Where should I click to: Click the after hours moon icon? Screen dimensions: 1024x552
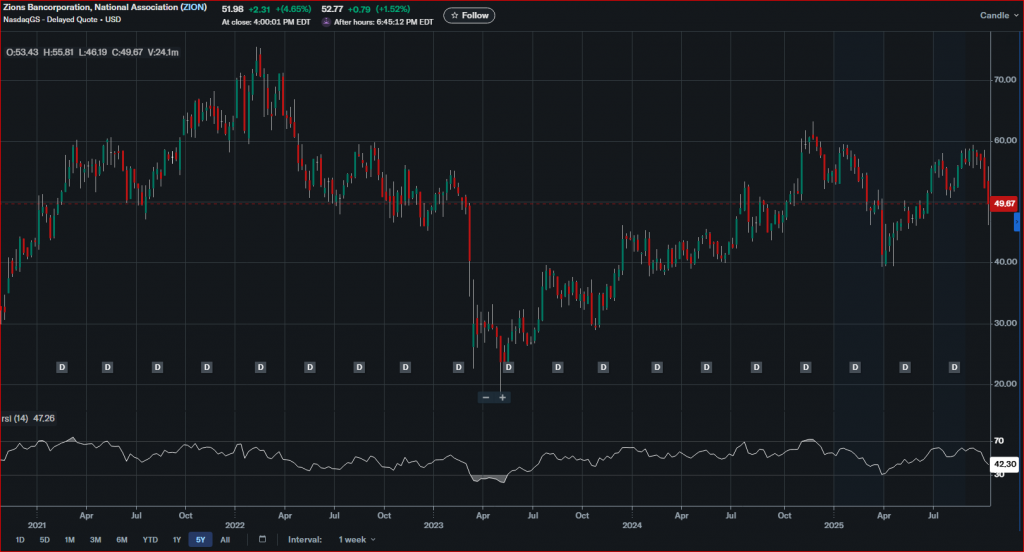click(x=326, y=21)
